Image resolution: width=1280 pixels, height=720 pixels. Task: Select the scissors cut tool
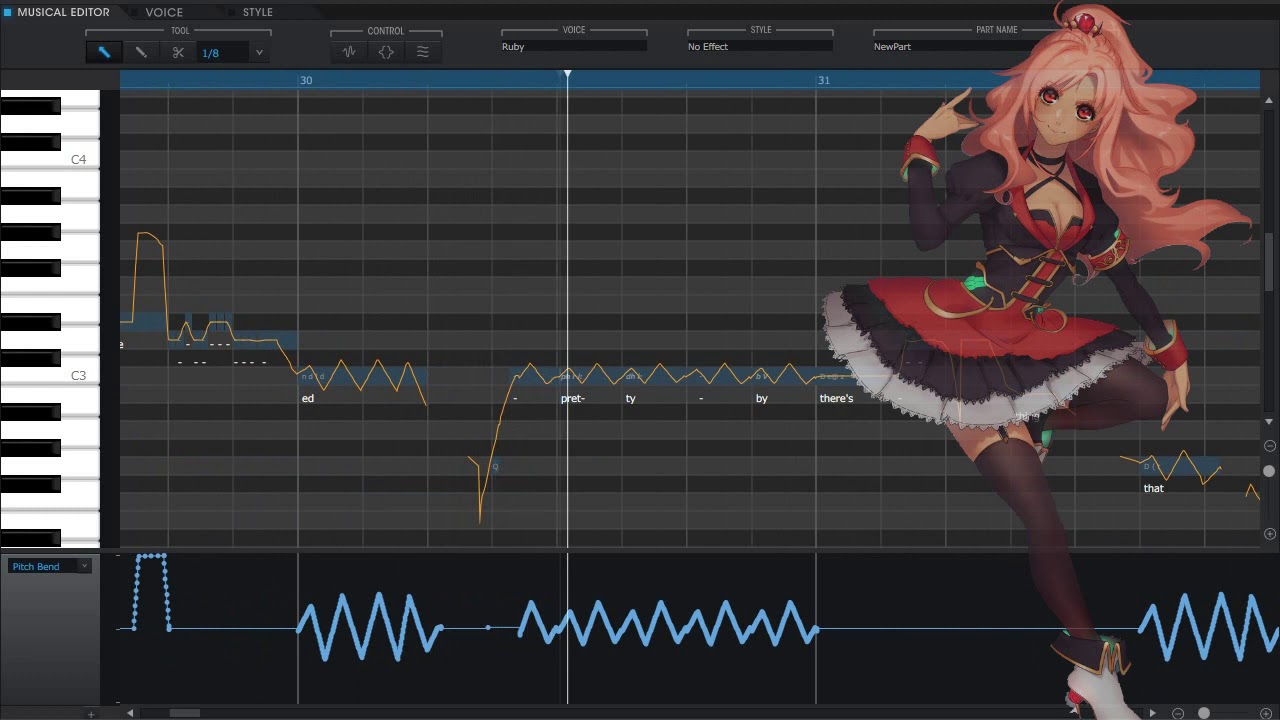click(x=178, y=52)
